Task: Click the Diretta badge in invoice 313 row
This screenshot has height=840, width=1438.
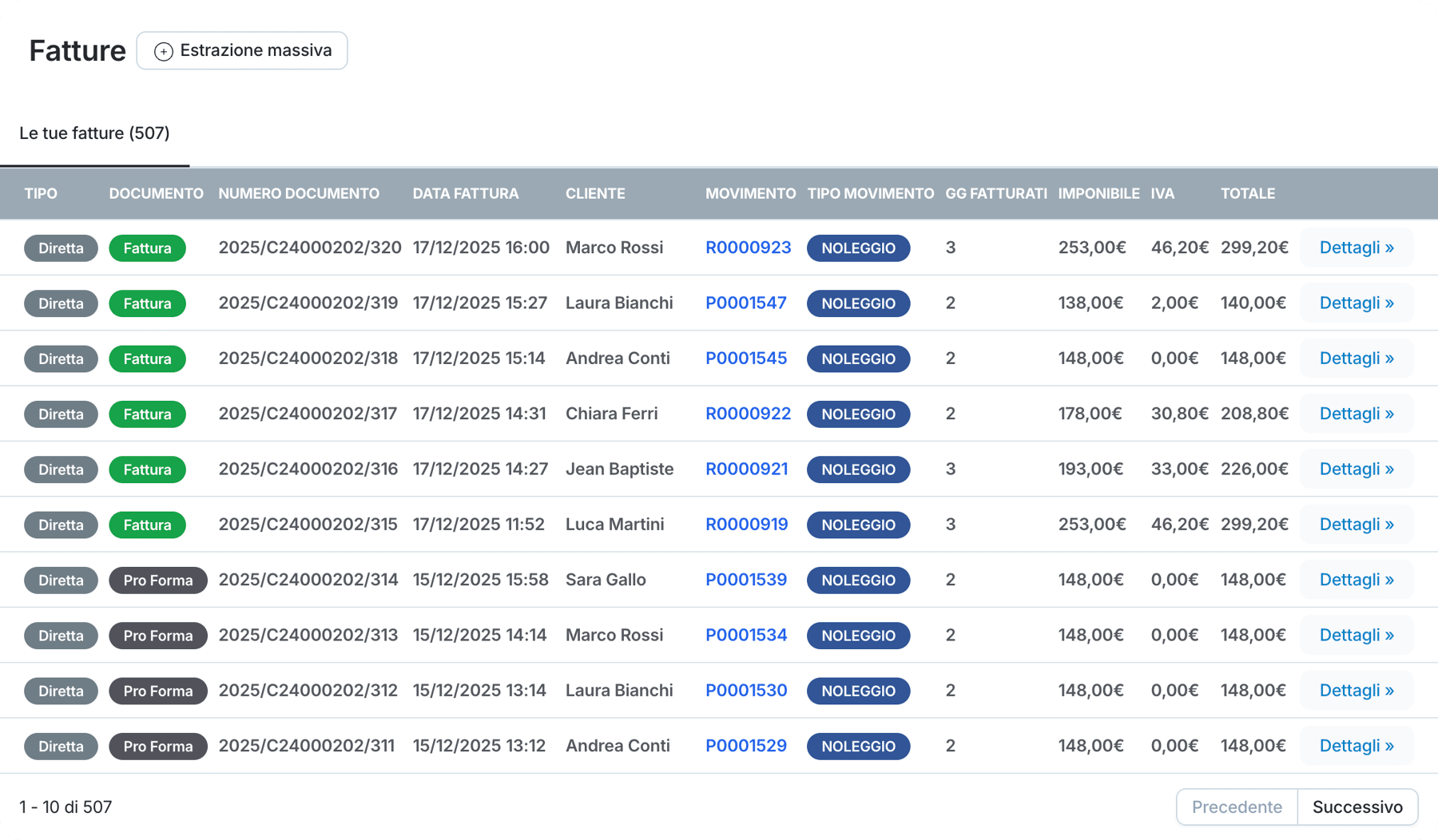Action: (61, 636)
